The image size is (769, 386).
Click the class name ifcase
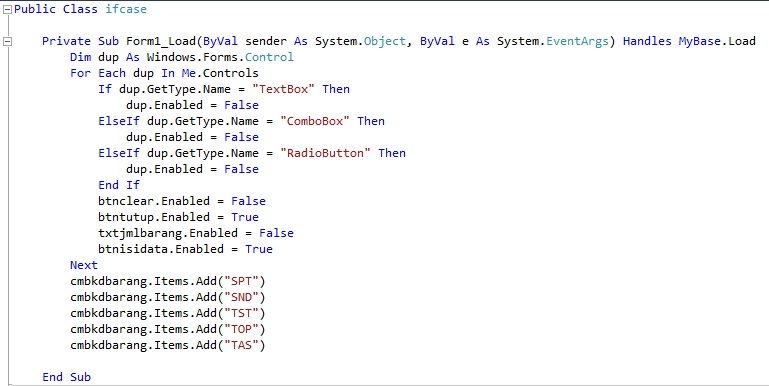point(126,9)
